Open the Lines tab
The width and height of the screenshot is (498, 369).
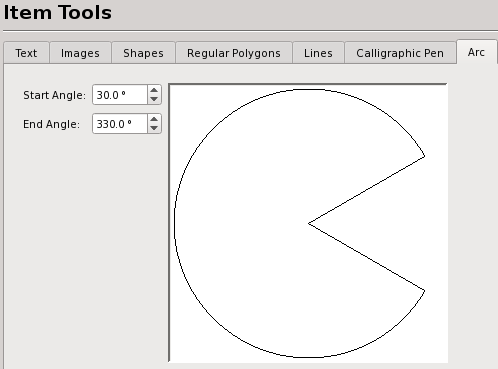point(318,53)
